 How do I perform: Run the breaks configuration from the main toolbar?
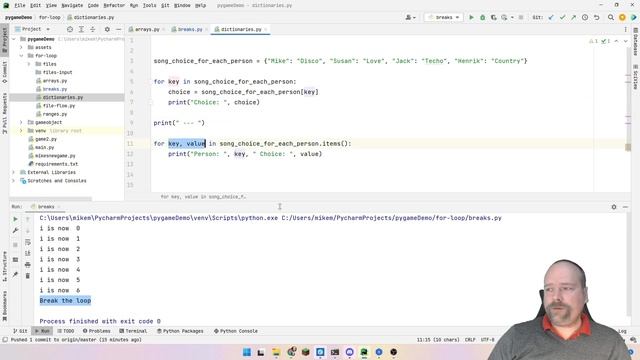[x=471, y=18]
